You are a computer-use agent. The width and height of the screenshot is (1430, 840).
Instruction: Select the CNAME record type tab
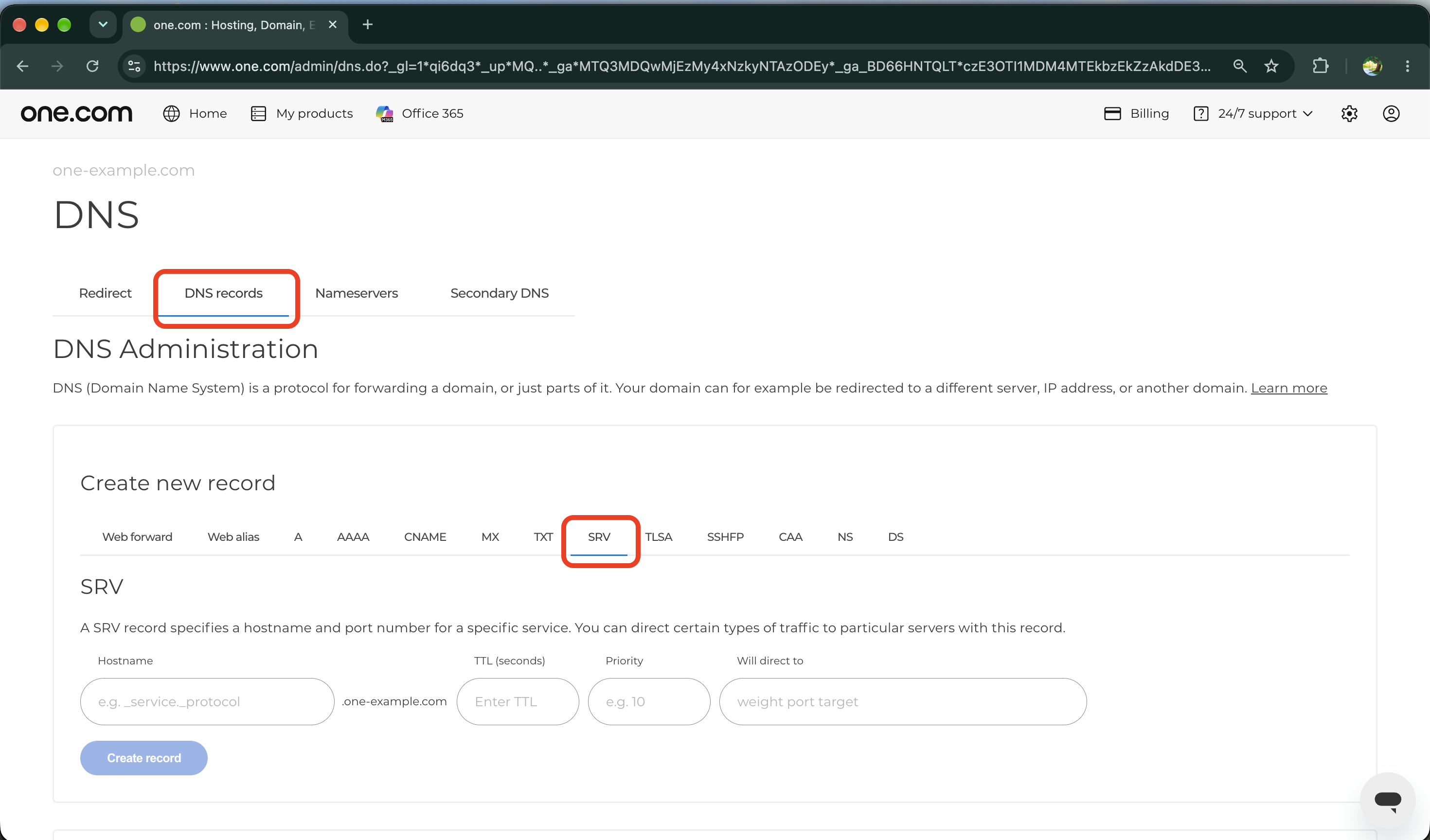[425, 537]
